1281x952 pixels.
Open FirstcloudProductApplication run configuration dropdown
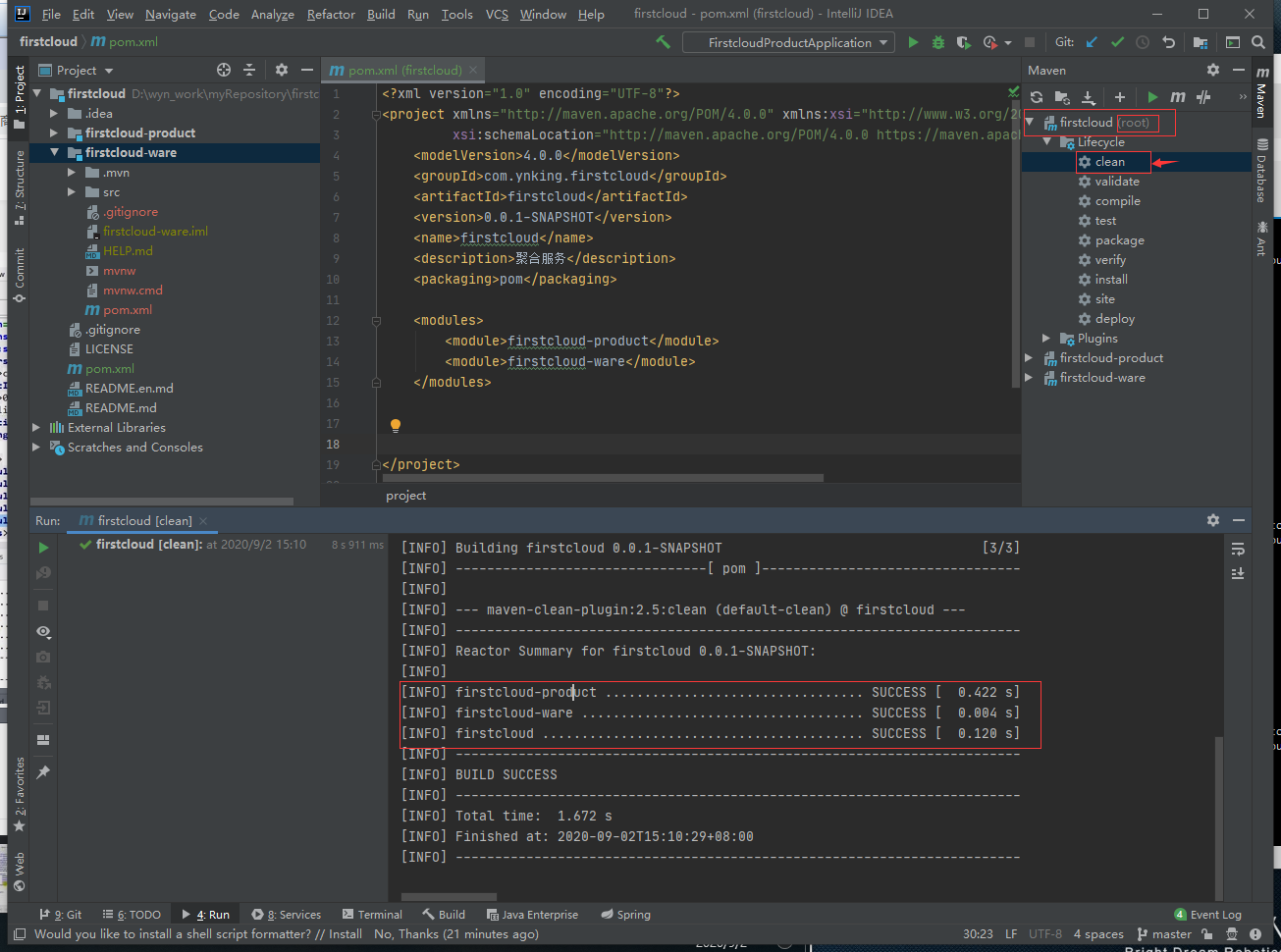(x=788, y=42)
